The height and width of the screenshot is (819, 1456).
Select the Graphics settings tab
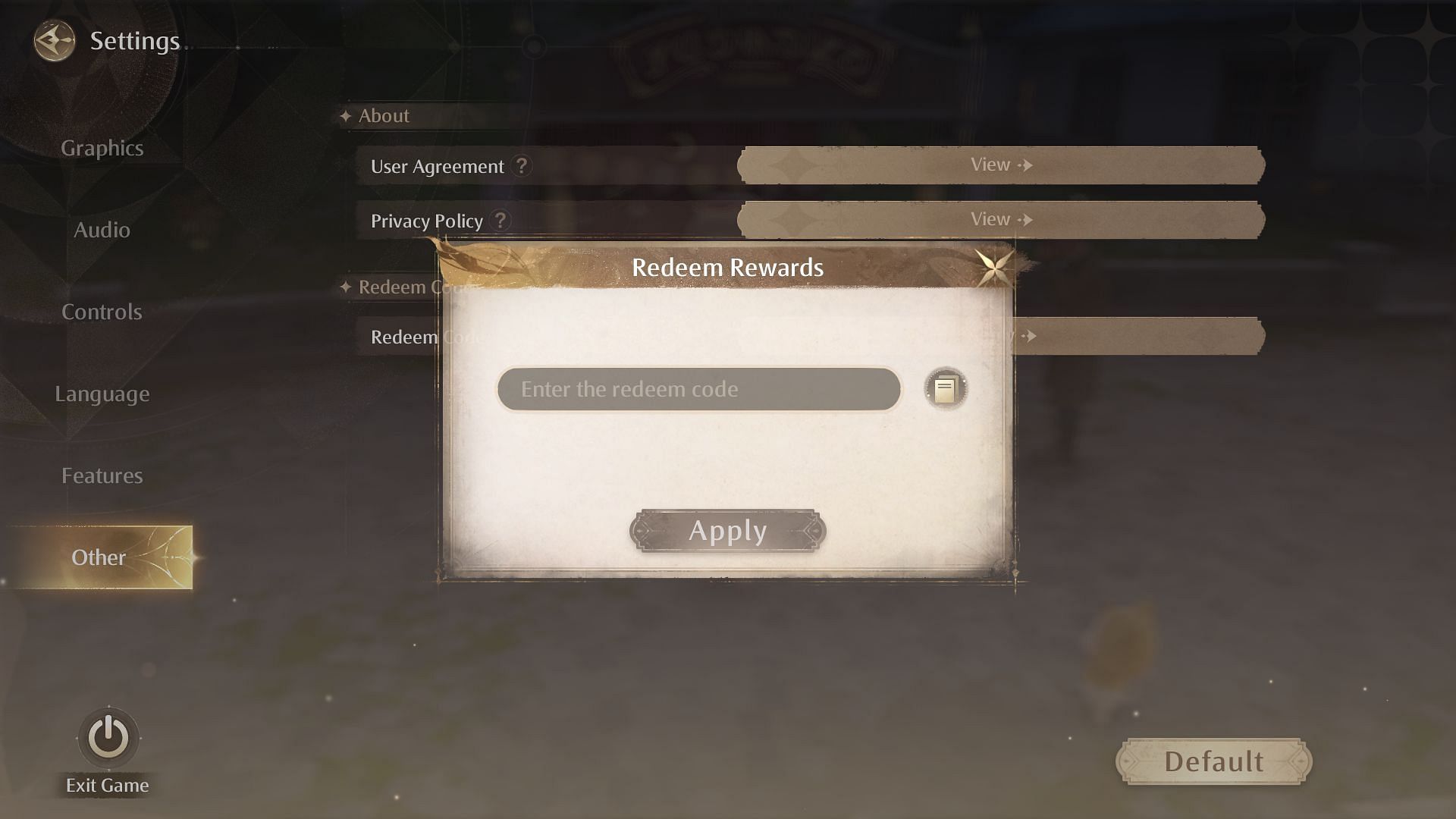point(101,148)
